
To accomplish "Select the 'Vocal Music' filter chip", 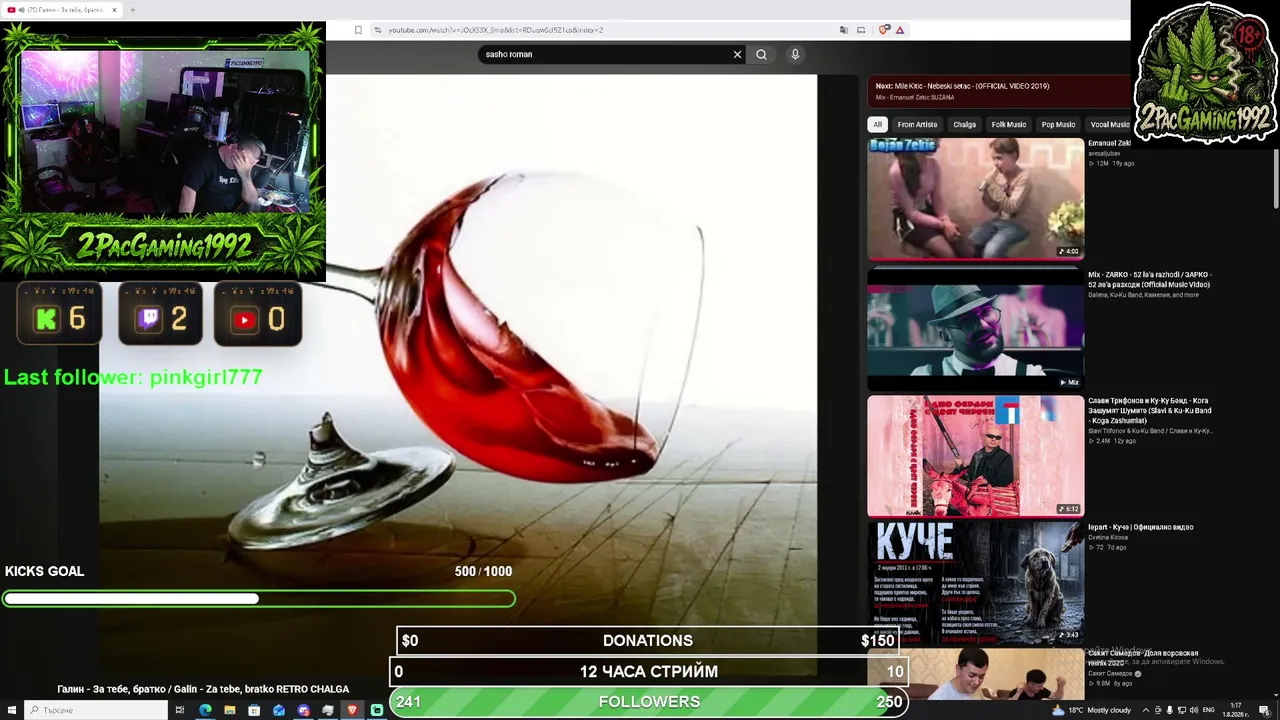I will 1108,124.
